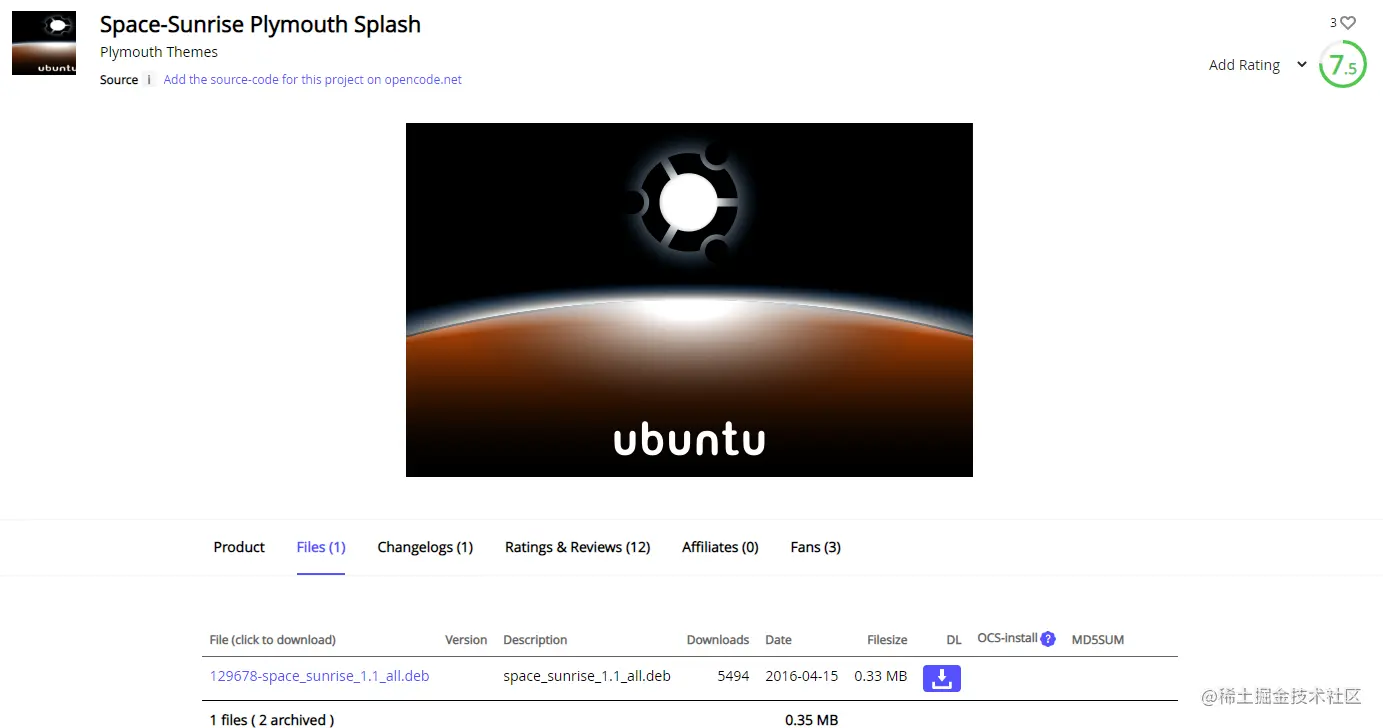Click the DL column header
The width and height of the screenshot is (1383, 728).
click(x=954, y=640)
